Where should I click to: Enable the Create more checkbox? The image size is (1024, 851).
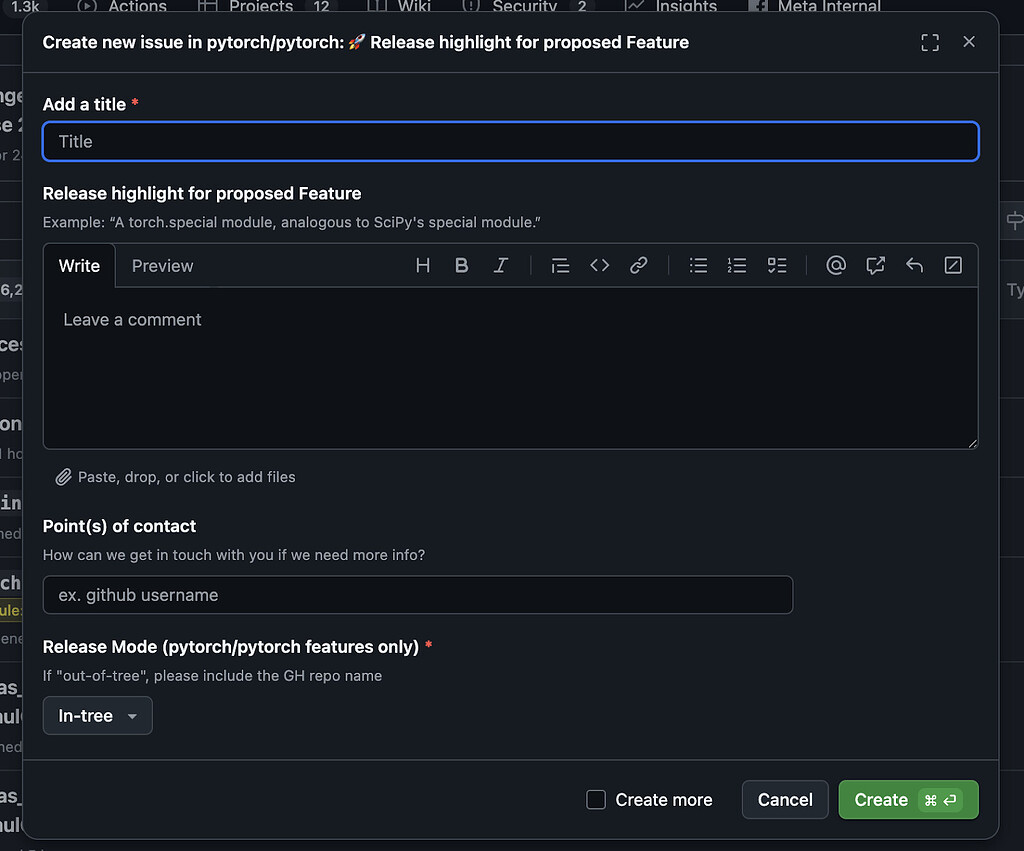click(x=596, y=799)
